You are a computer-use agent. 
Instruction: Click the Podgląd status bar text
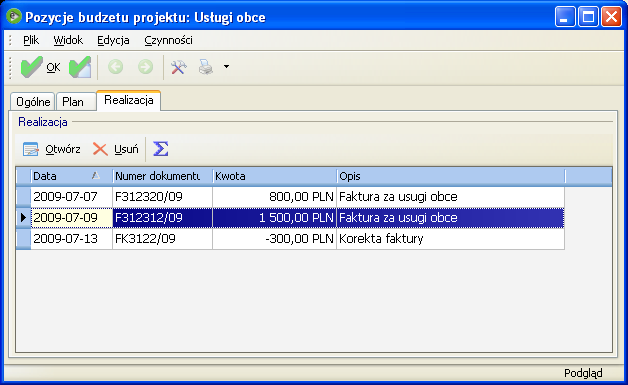tap(583, 373)
